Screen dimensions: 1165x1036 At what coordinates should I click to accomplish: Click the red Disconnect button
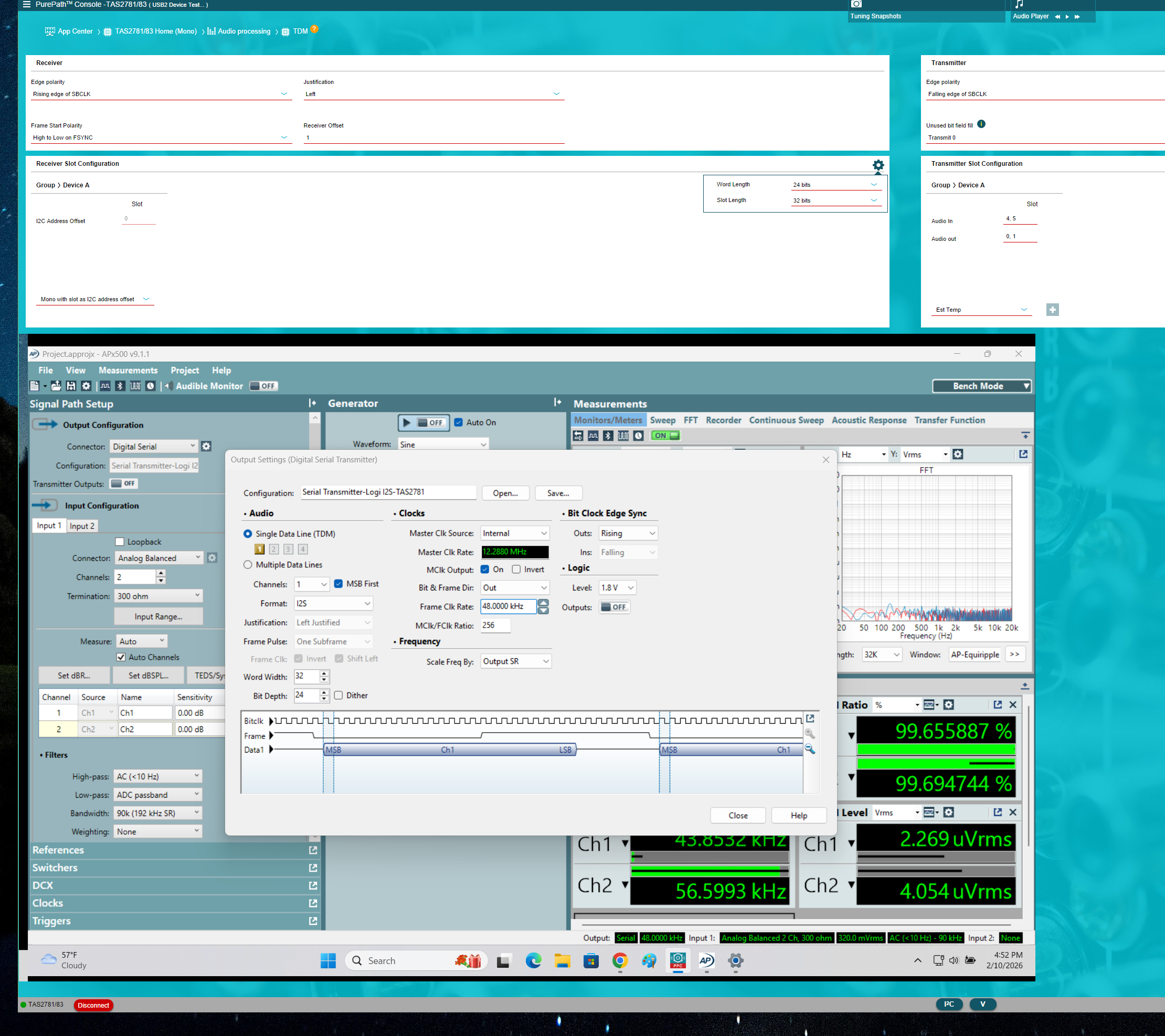coord(93,1005)
